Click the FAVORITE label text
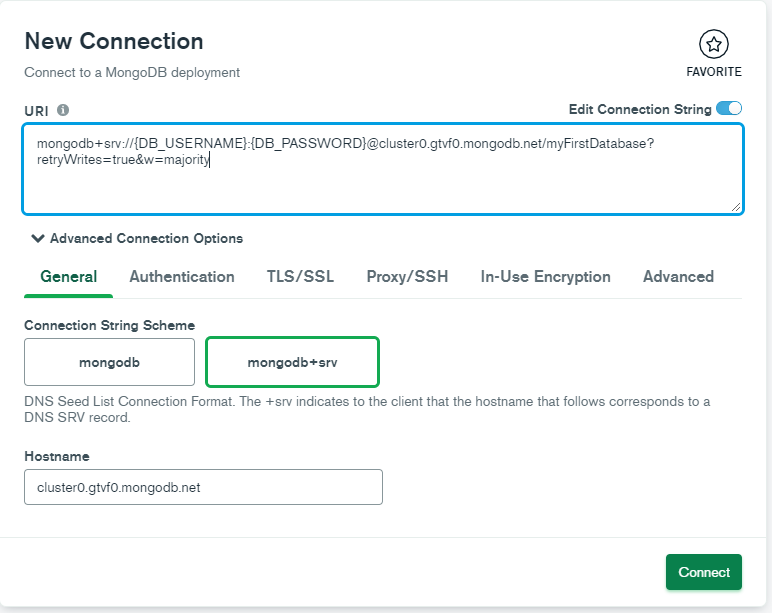772x613 pixels. (x=713, y=72)
